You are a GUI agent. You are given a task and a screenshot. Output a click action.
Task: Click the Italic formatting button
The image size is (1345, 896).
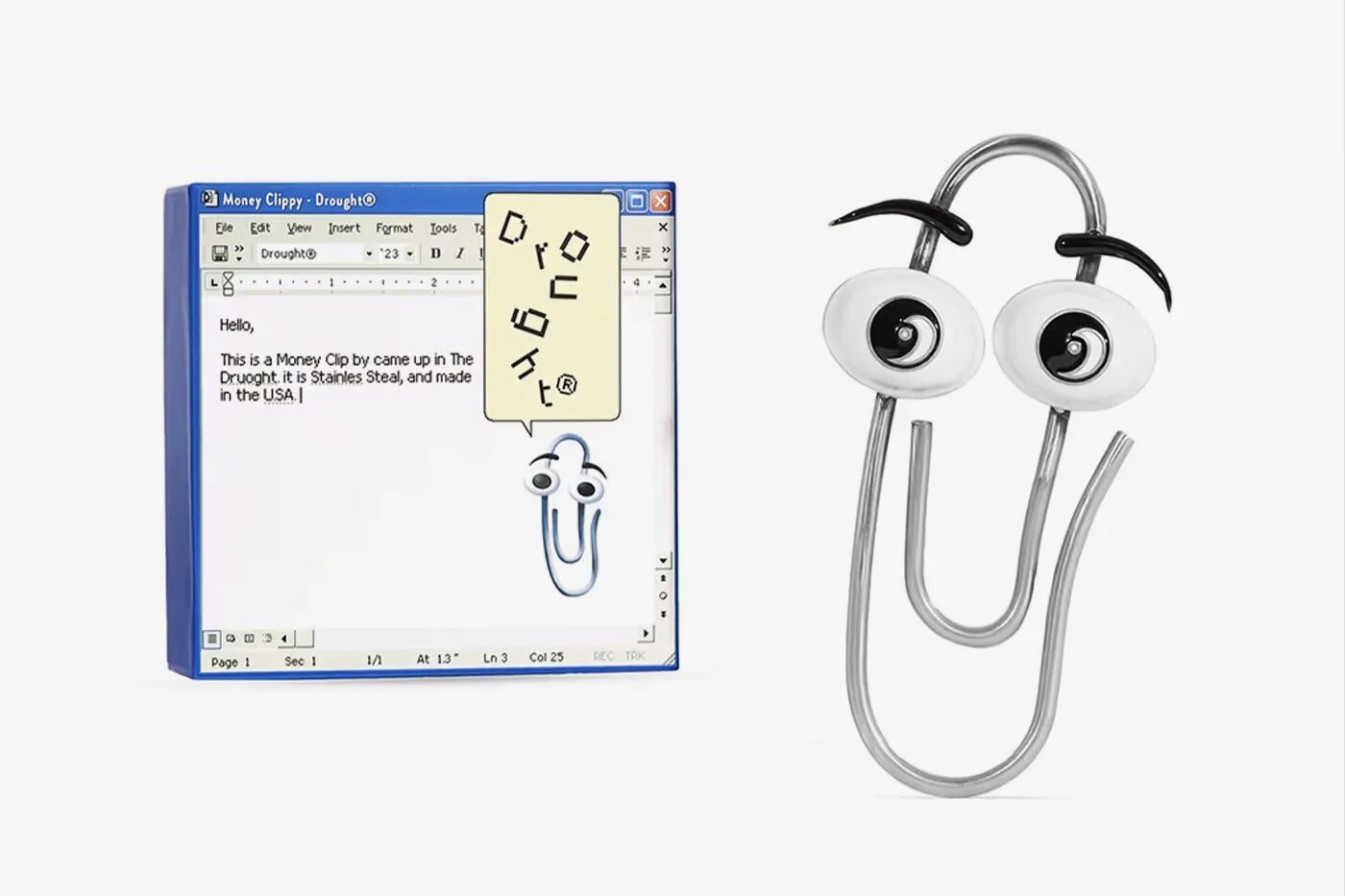click(459, 254)
